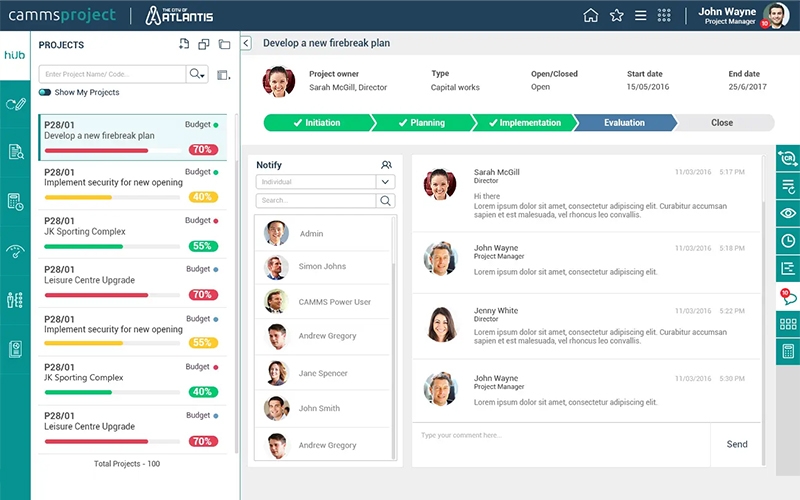Open the project list layout options icon

point(223,75)
